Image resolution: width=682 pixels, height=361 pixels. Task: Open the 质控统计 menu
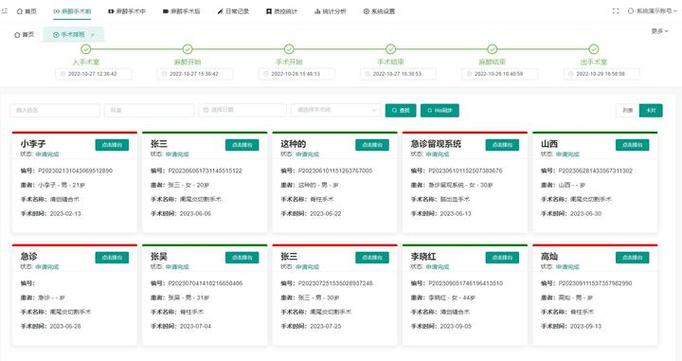(x=282, y=11)
